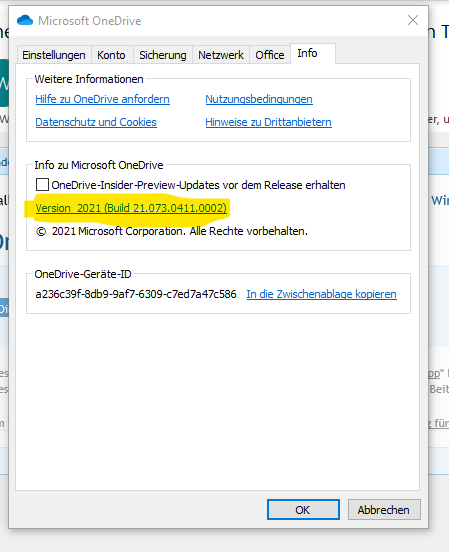Go to the Netzwerk tab
Image resolution: width=449 pixels, height=552 pixels.
pyautogui.click(x=221, y=55)
